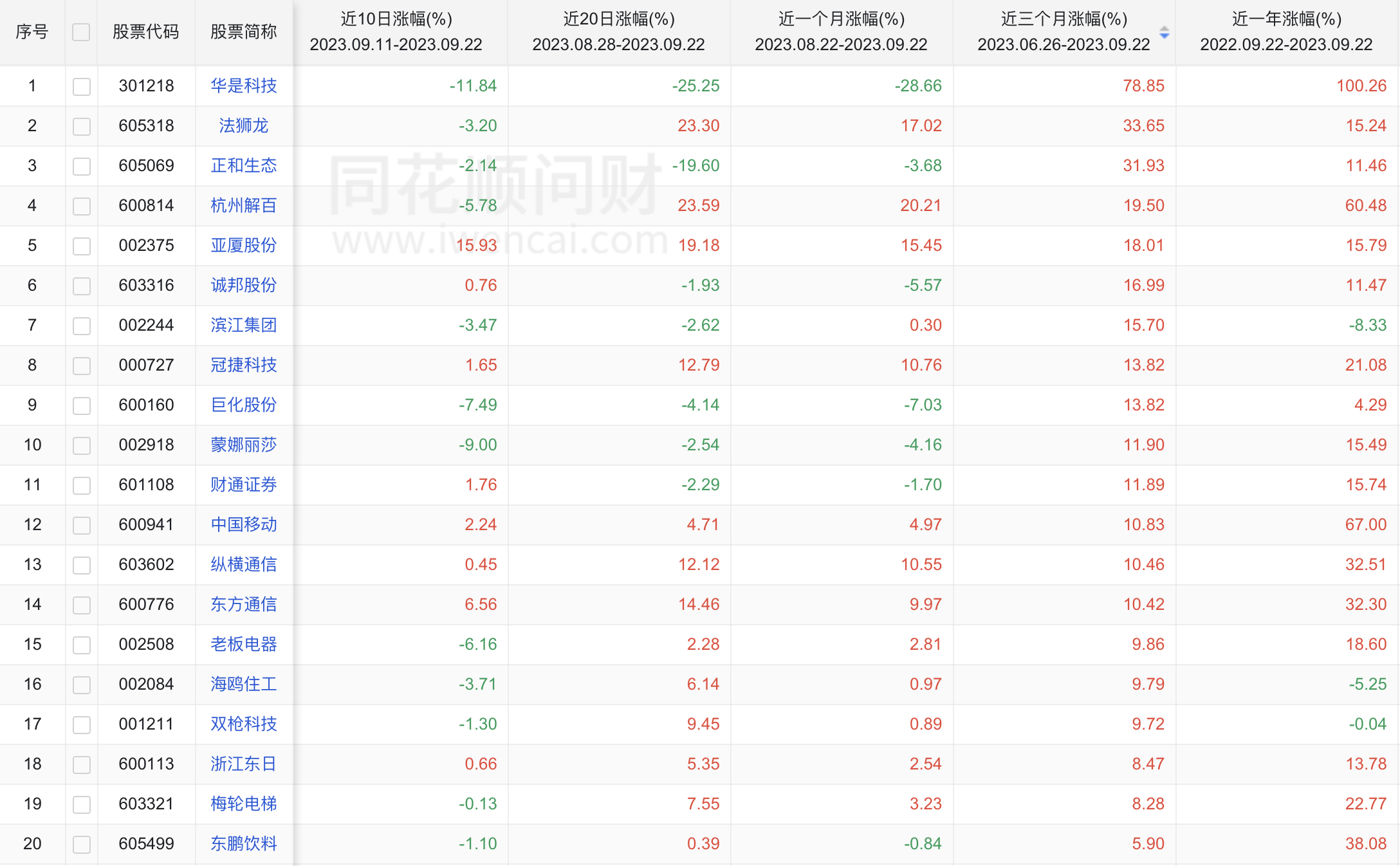Click the -11.84 ten-day change value
The height and width of the screenshot is (866, 1400).
click(473, 86)
